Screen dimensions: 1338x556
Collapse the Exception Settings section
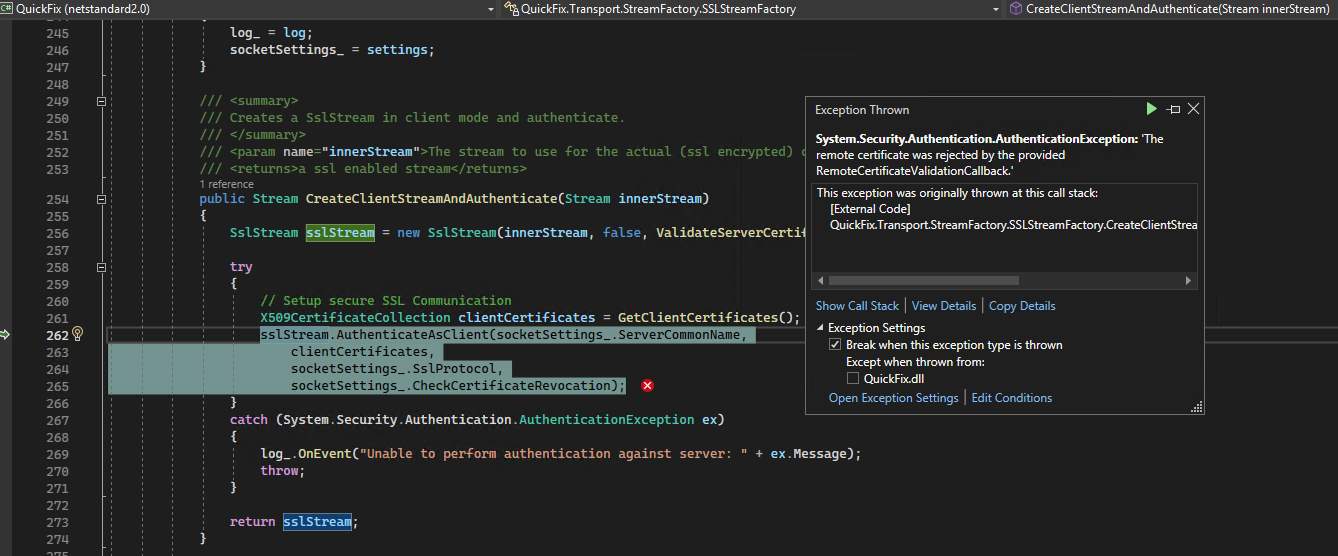click(821, 328)
